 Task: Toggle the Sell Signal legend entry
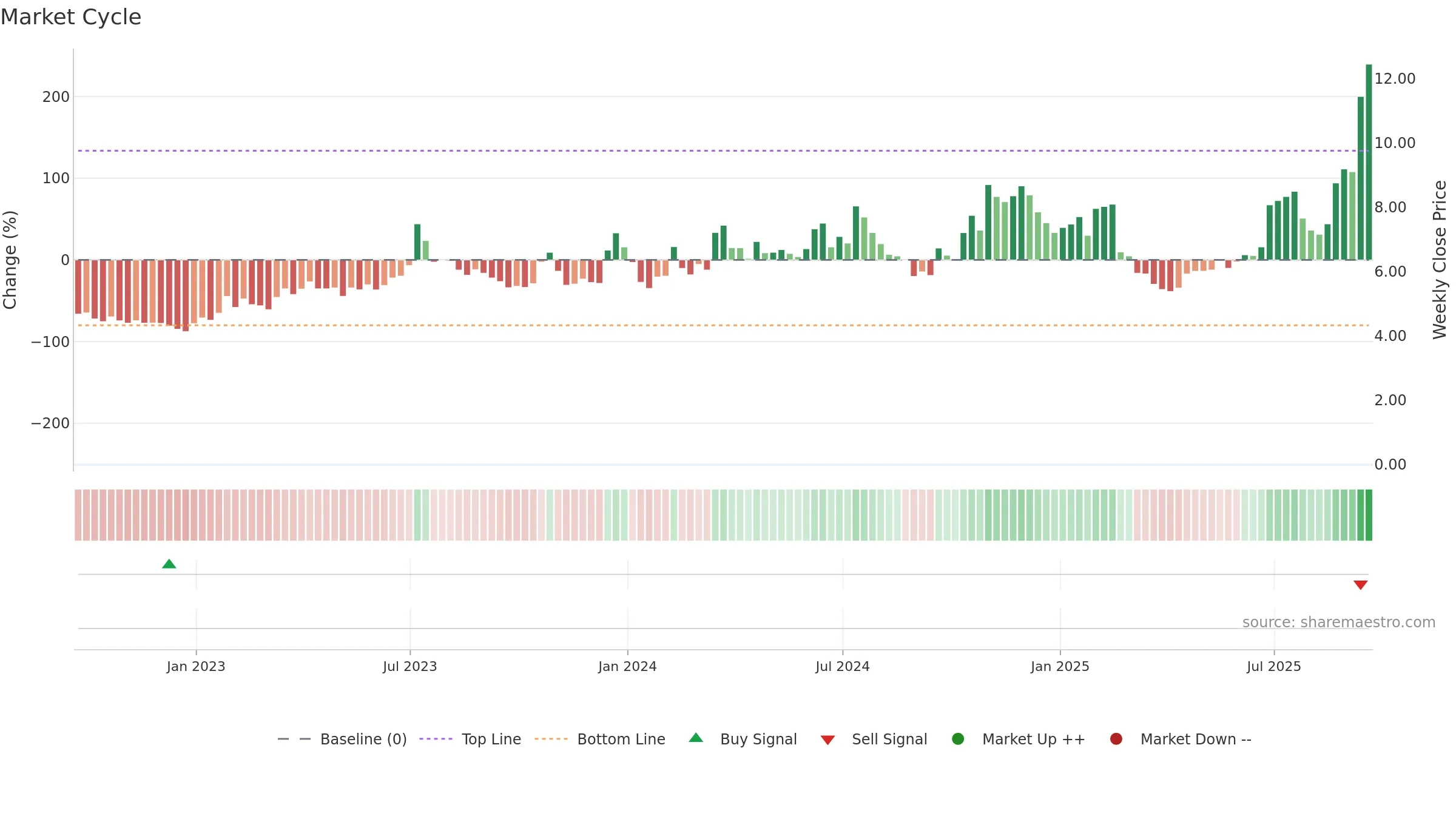coord(874,739)
